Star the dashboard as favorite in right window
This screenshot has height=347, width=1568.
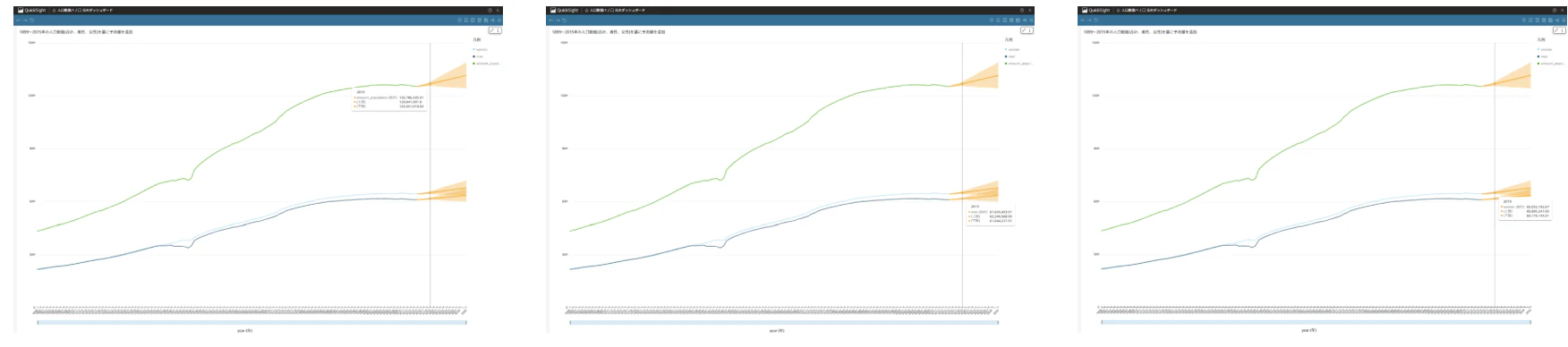[x=1119, y=10]
